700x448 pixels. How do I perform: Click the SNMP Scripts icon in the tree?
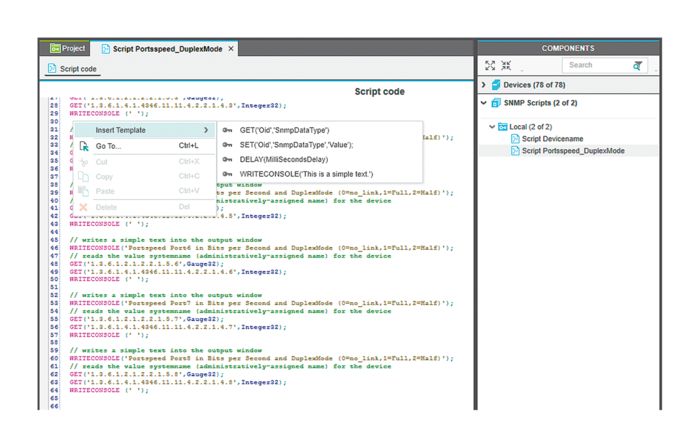click(x=496, y=103)
